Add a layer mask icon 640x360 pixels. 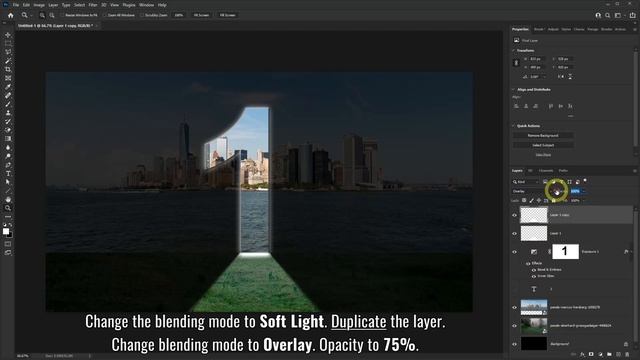pyautogui.click(x=591, y=355)
